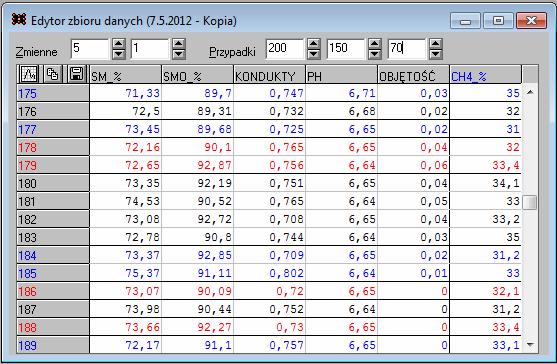
Task: Click cell 73,98 in row 187
Action: (125, 309)
